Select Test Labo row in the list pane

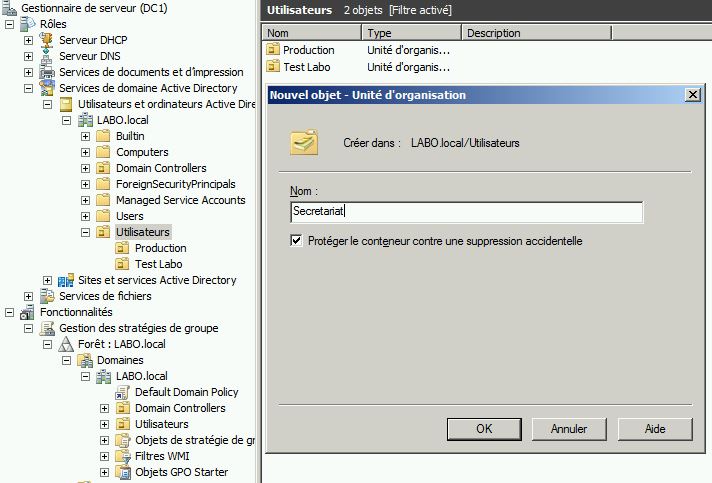307,67
